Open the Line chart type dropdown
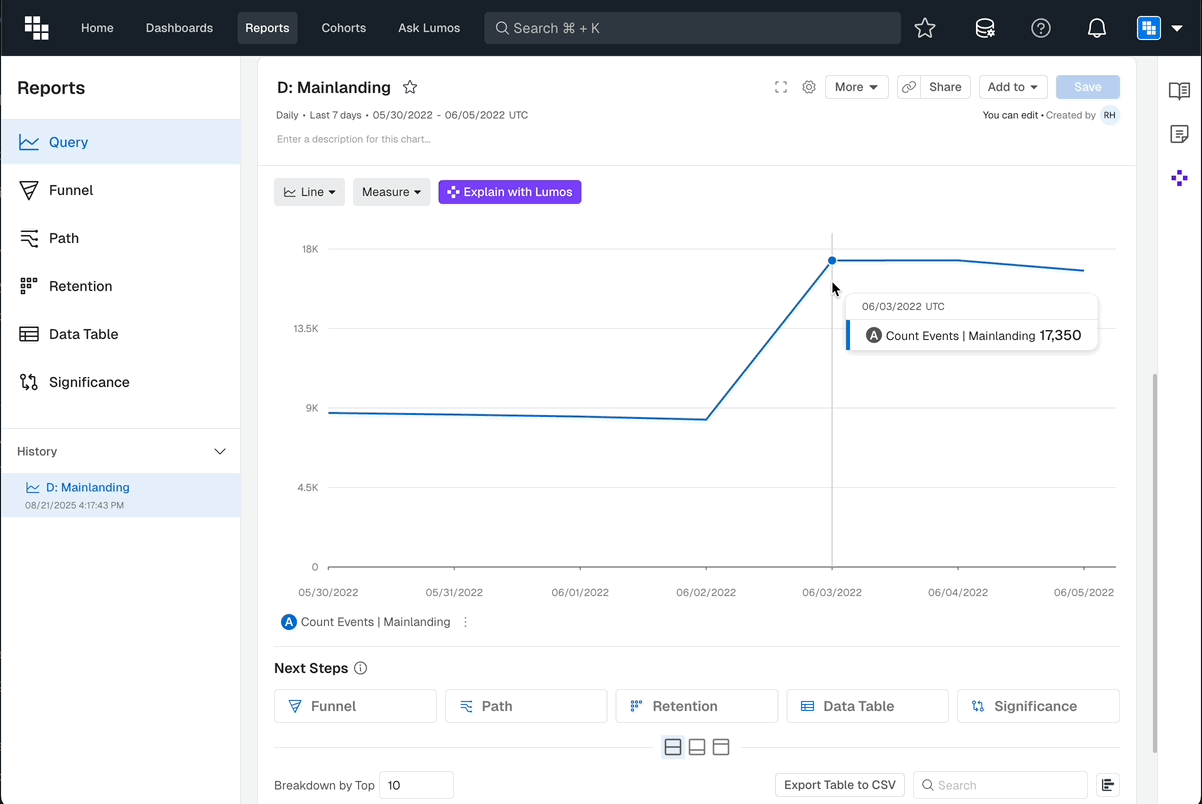 309,192
